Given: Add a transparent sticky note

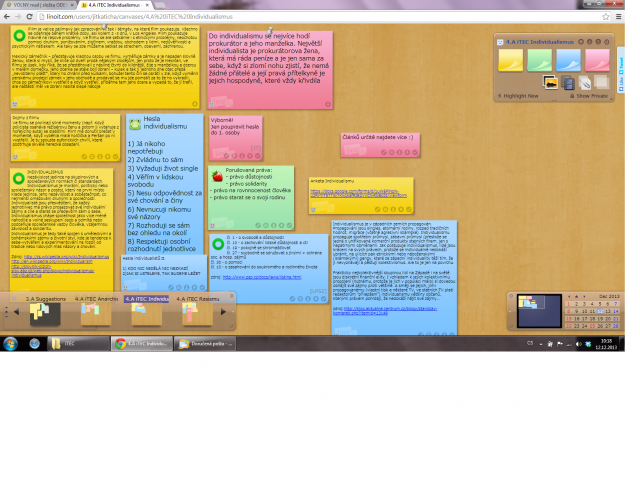Looking at the screenshot, I should (x=601, y=82).
